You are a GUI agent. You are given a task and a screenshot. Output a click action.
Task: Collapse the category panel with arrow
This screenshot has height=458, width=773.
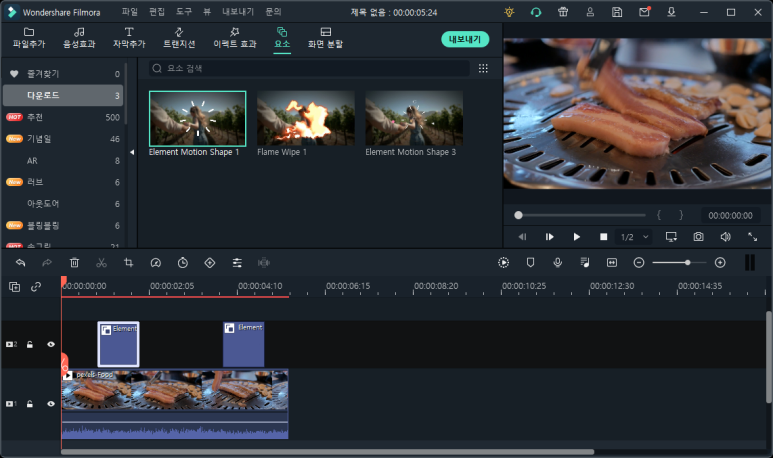132,152
